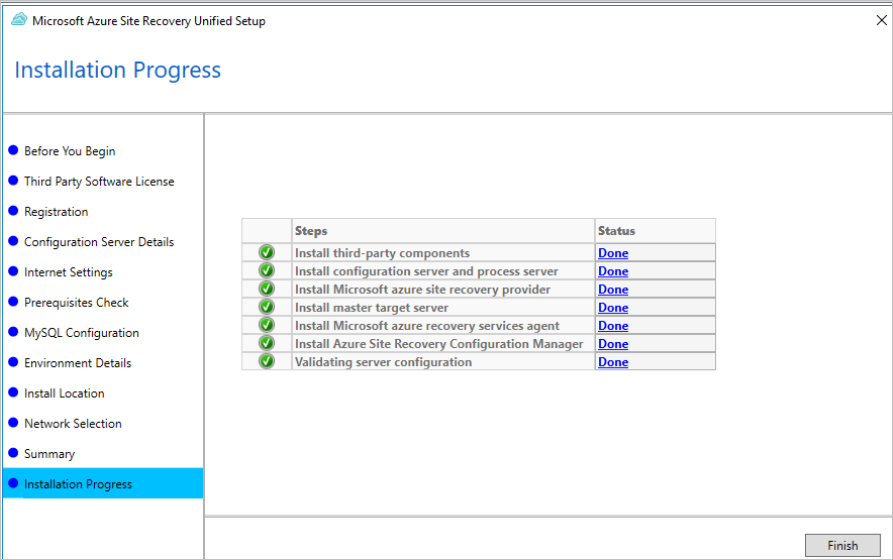
Task: Select MySQL Configuration step
Action: (x=81, y=333)
